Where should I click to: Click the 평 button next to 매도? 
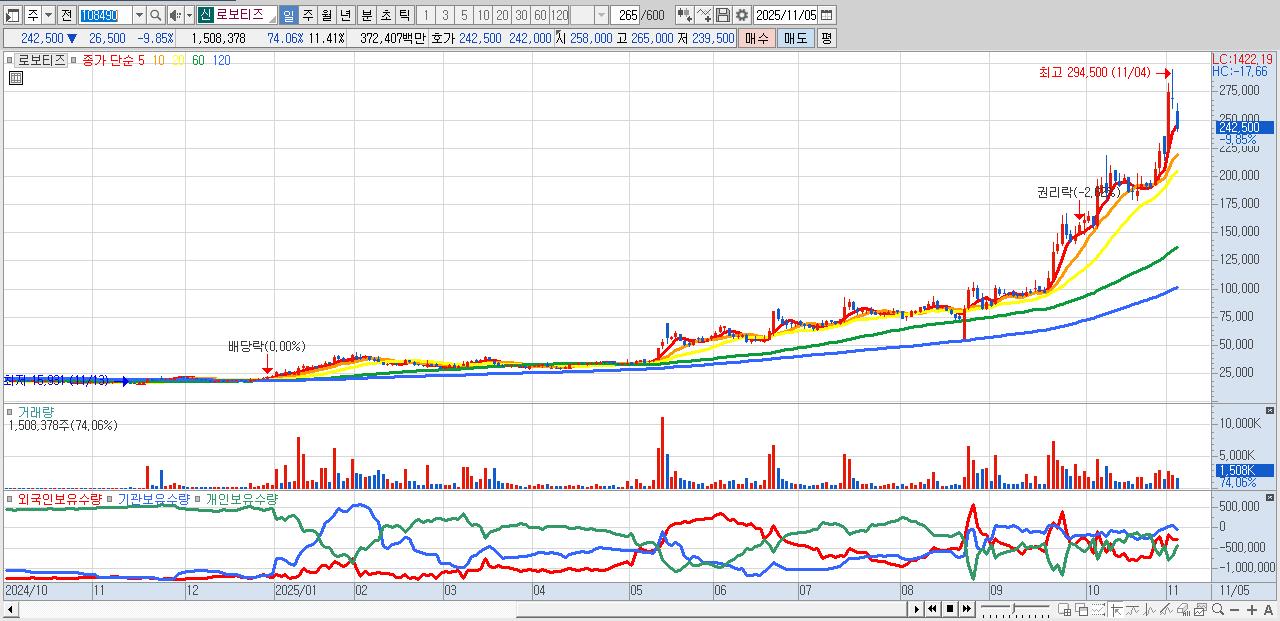(x=826, y=38)
